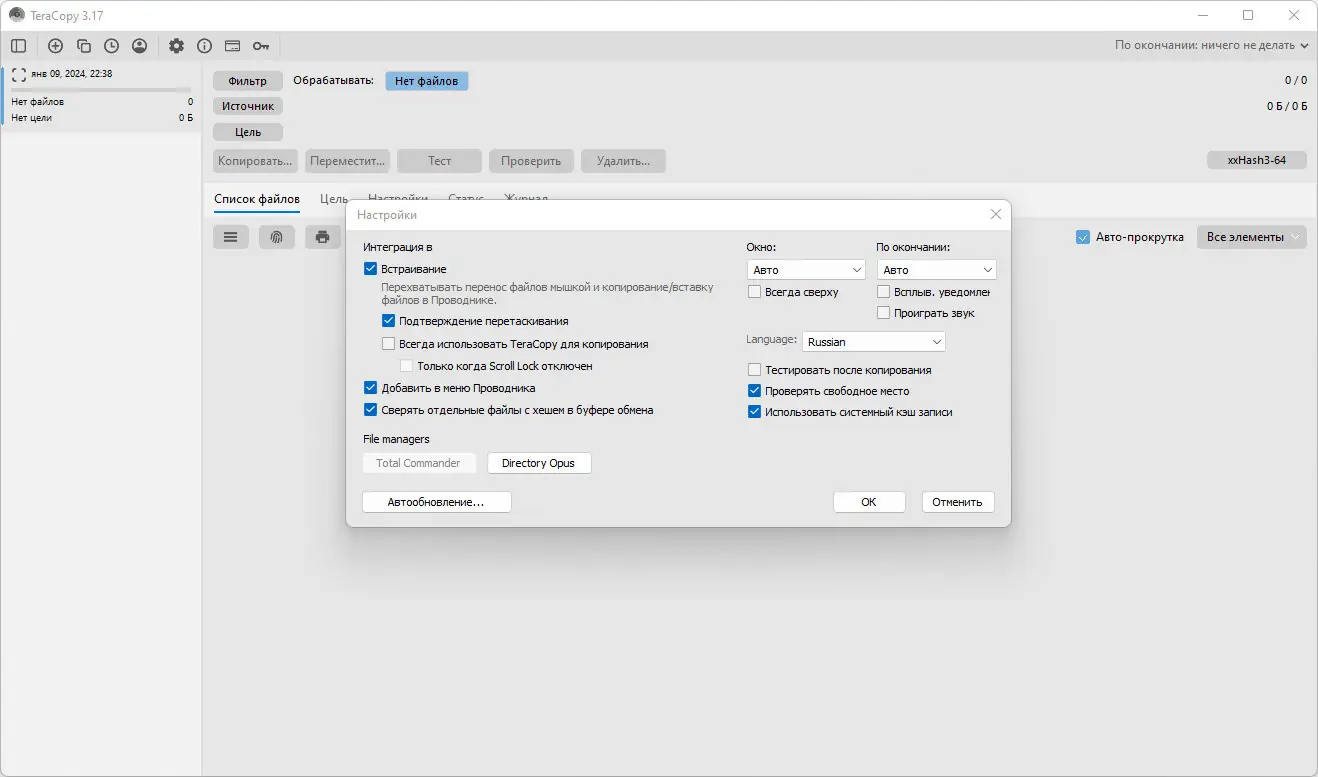This screenshot has width=1318, height=777.
Task: Enable the Всплыв. уведомлен checkbox
Action: [884, 292]
